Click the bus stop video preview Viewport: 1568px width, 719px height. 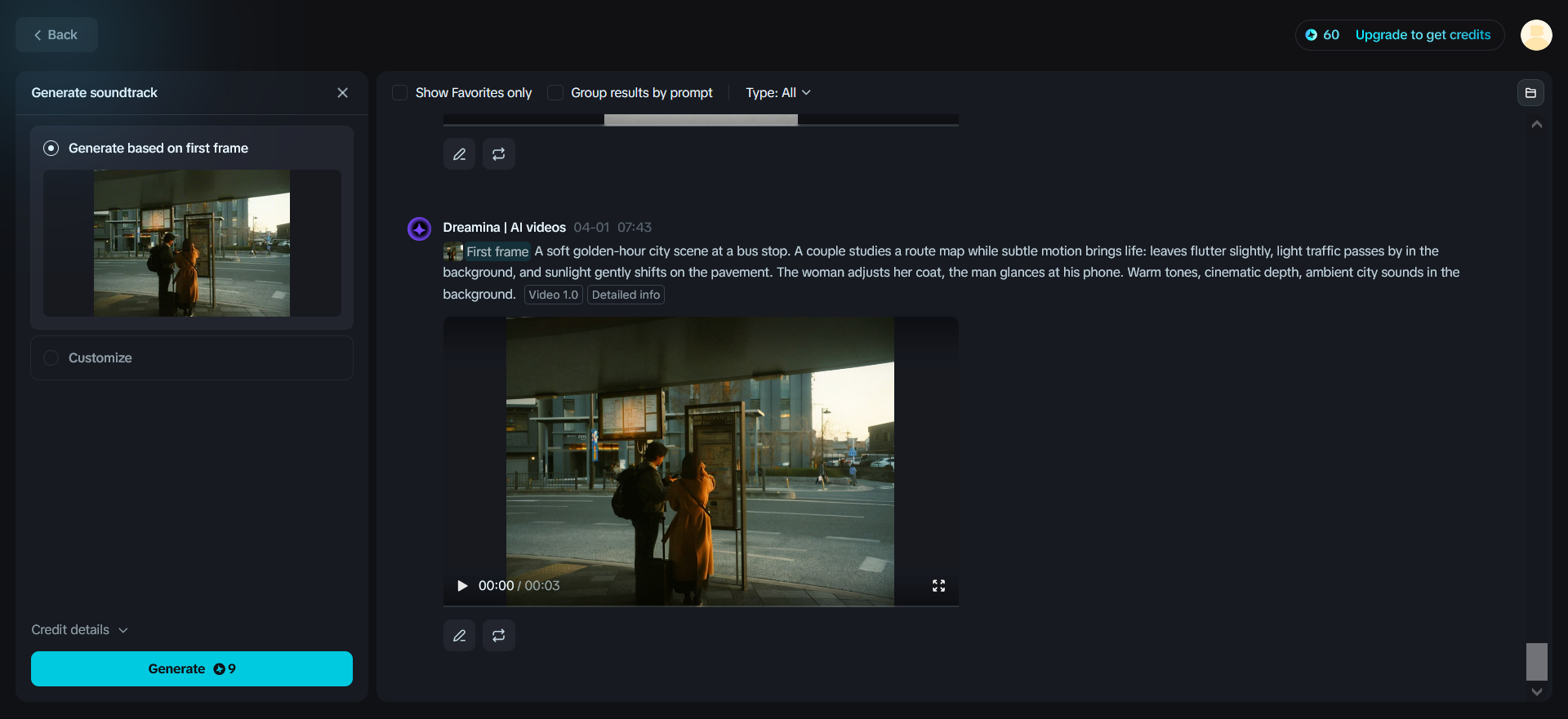701,461
